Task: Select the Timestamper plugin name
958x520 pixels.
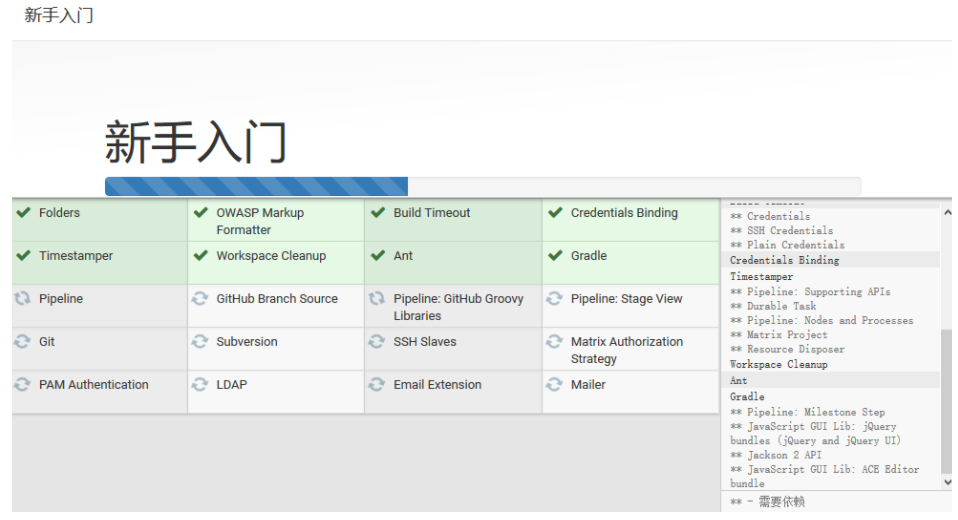Action: (76, 255)
